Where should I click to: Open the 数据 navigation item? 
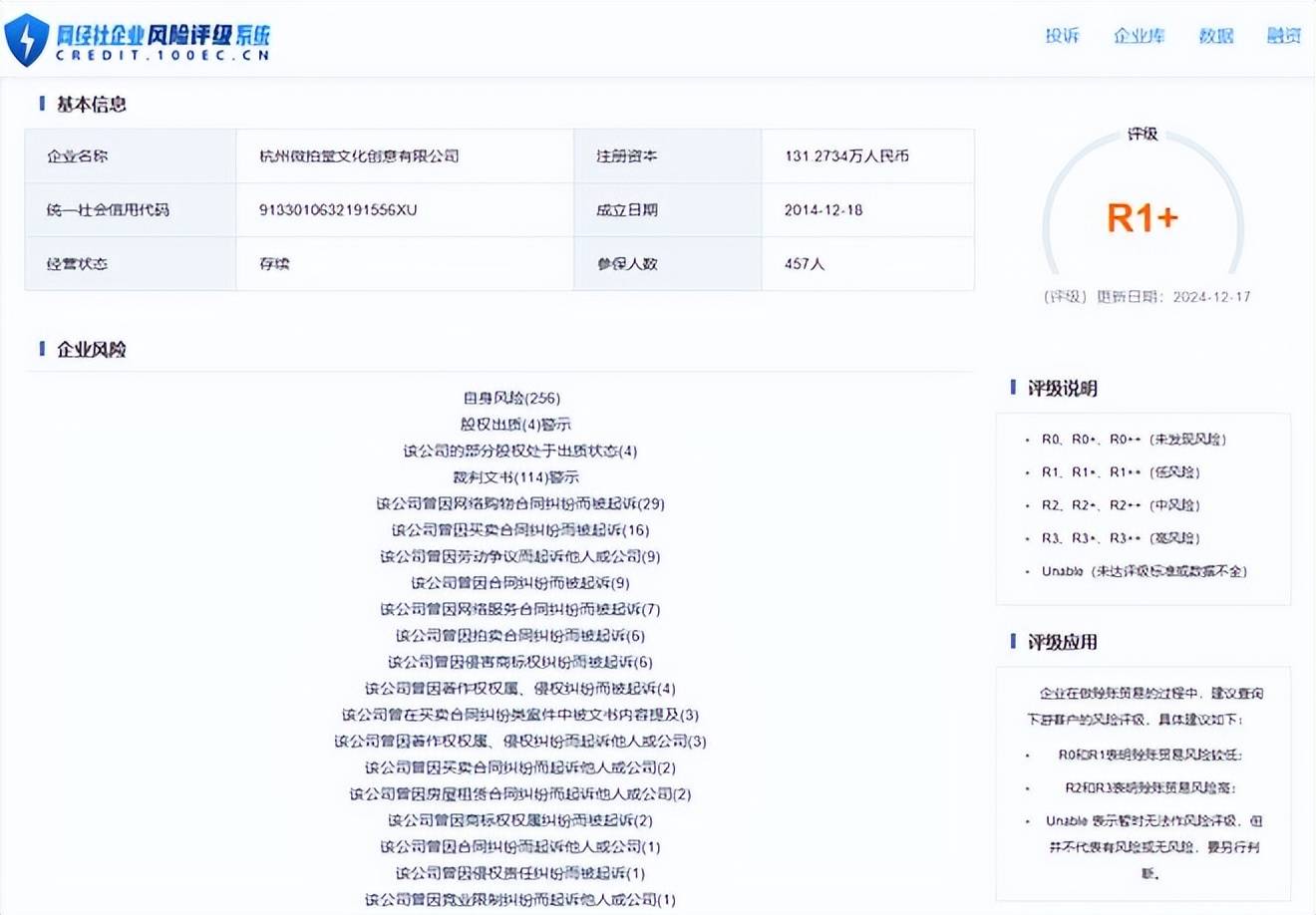(x=1216, y=36)
